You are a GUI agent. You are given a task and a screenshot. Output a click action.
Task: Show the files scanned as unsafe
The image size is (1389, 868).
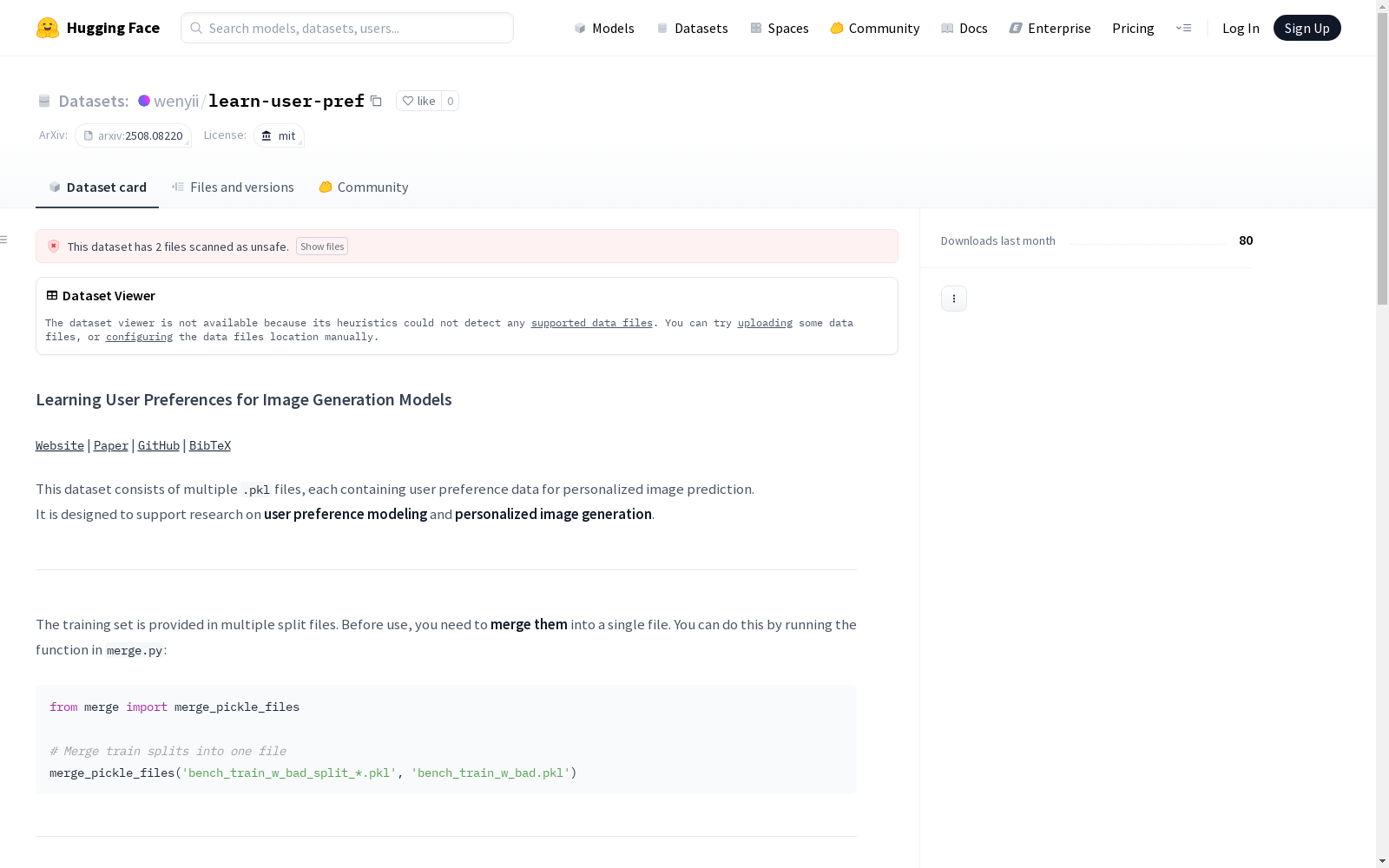[322, 247]
